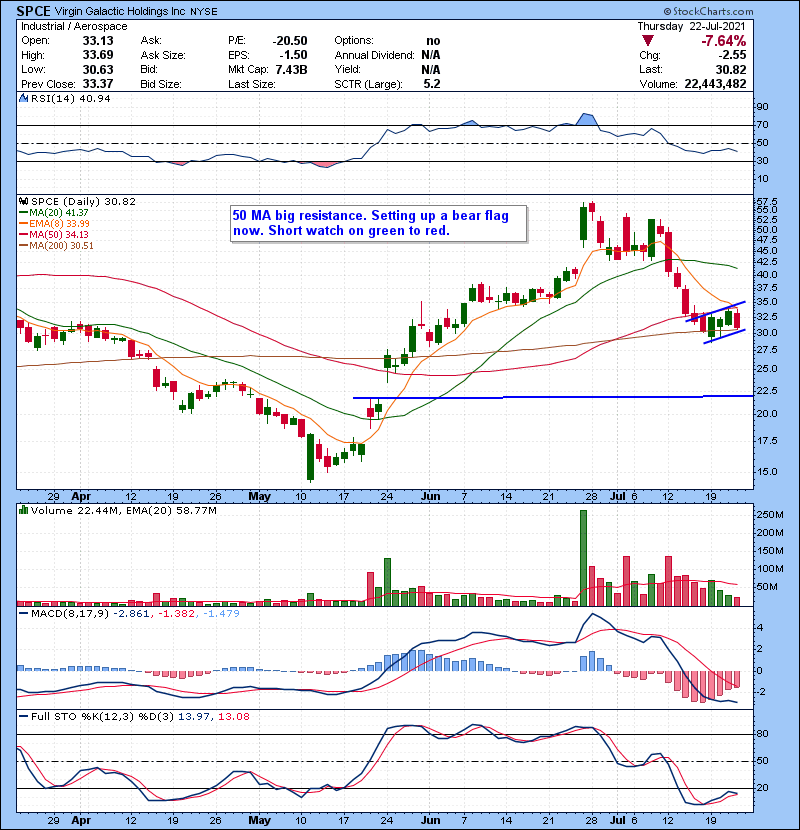Image resolution: width=800 pixels, height=830 pixels.
Task: Click the P/E value -20.50
Action: (290, 41)
